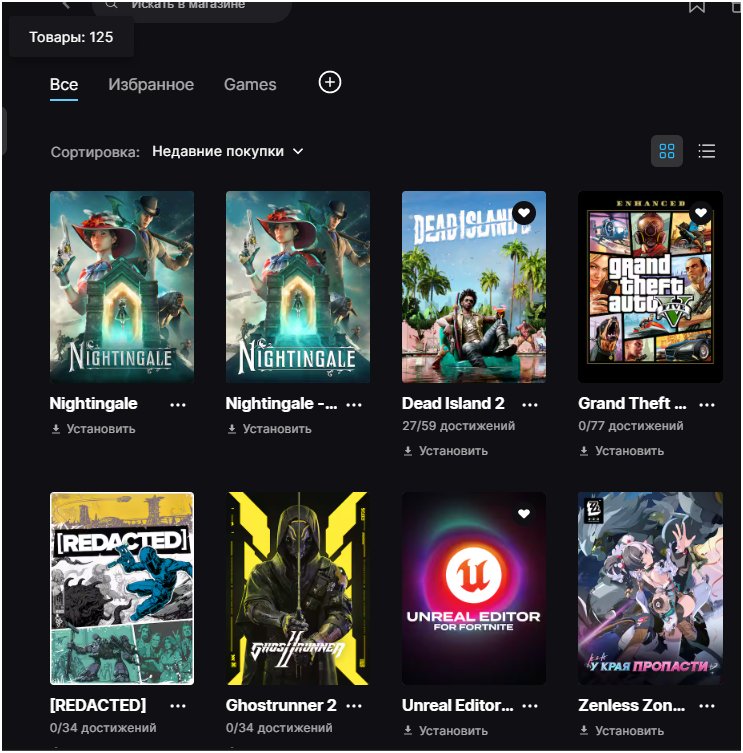
Task: Switch to list view layout
Action: click(707, 151)
